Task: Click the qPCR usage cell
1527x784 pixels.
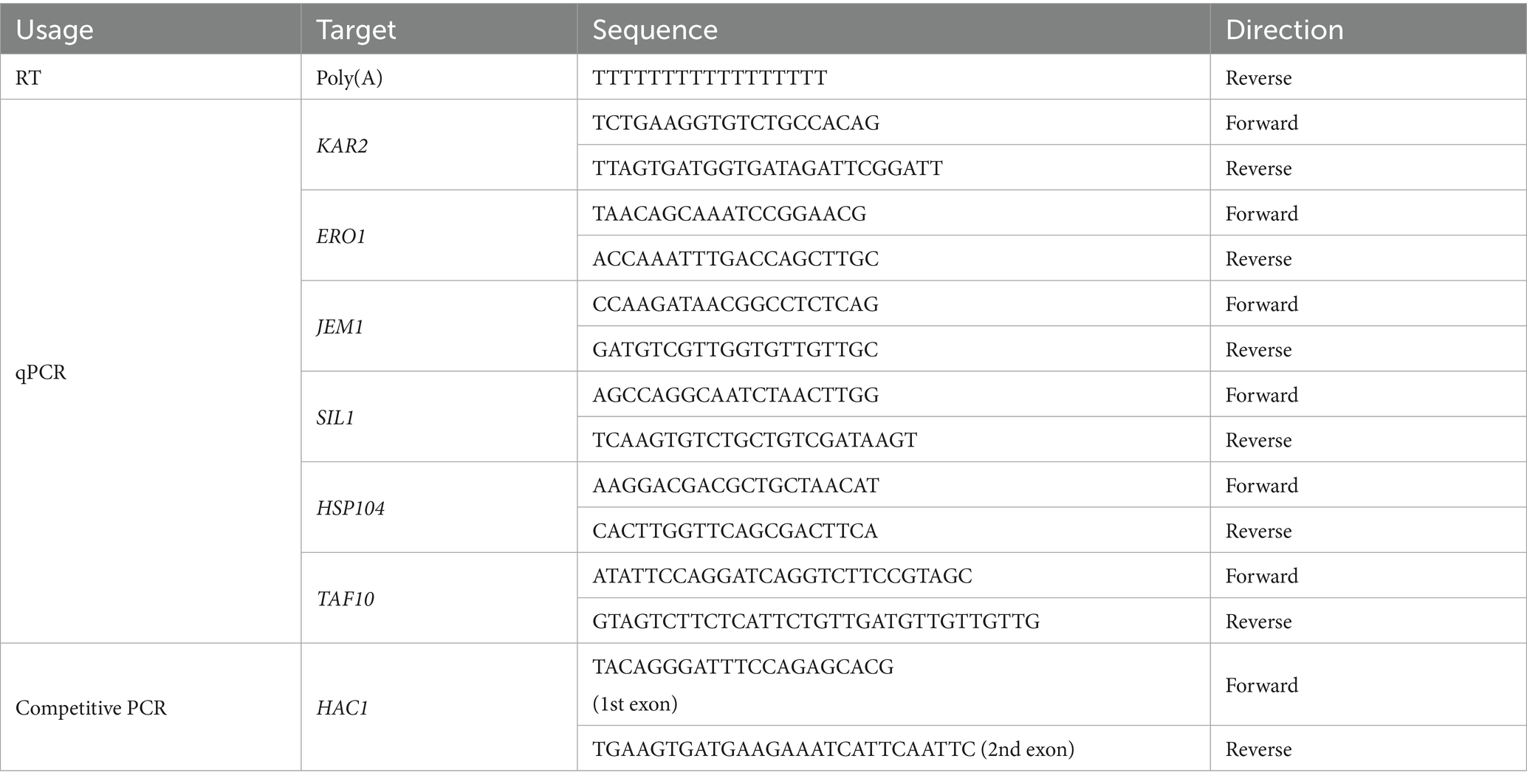Action: tap(151, 371)
